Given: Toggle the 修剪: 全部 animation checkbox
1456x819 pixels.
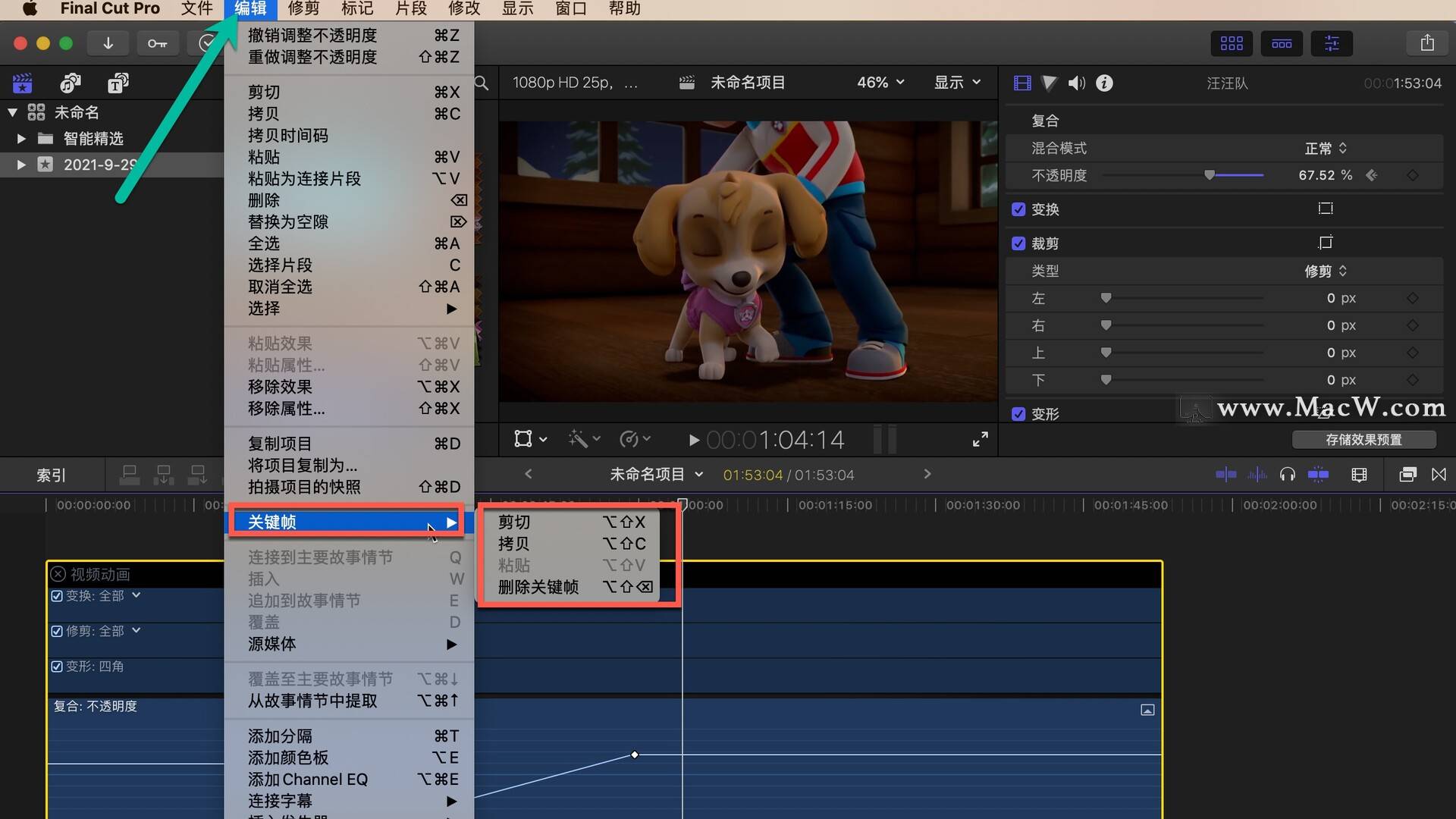Looking at the screenshot, I should (57, 631).
